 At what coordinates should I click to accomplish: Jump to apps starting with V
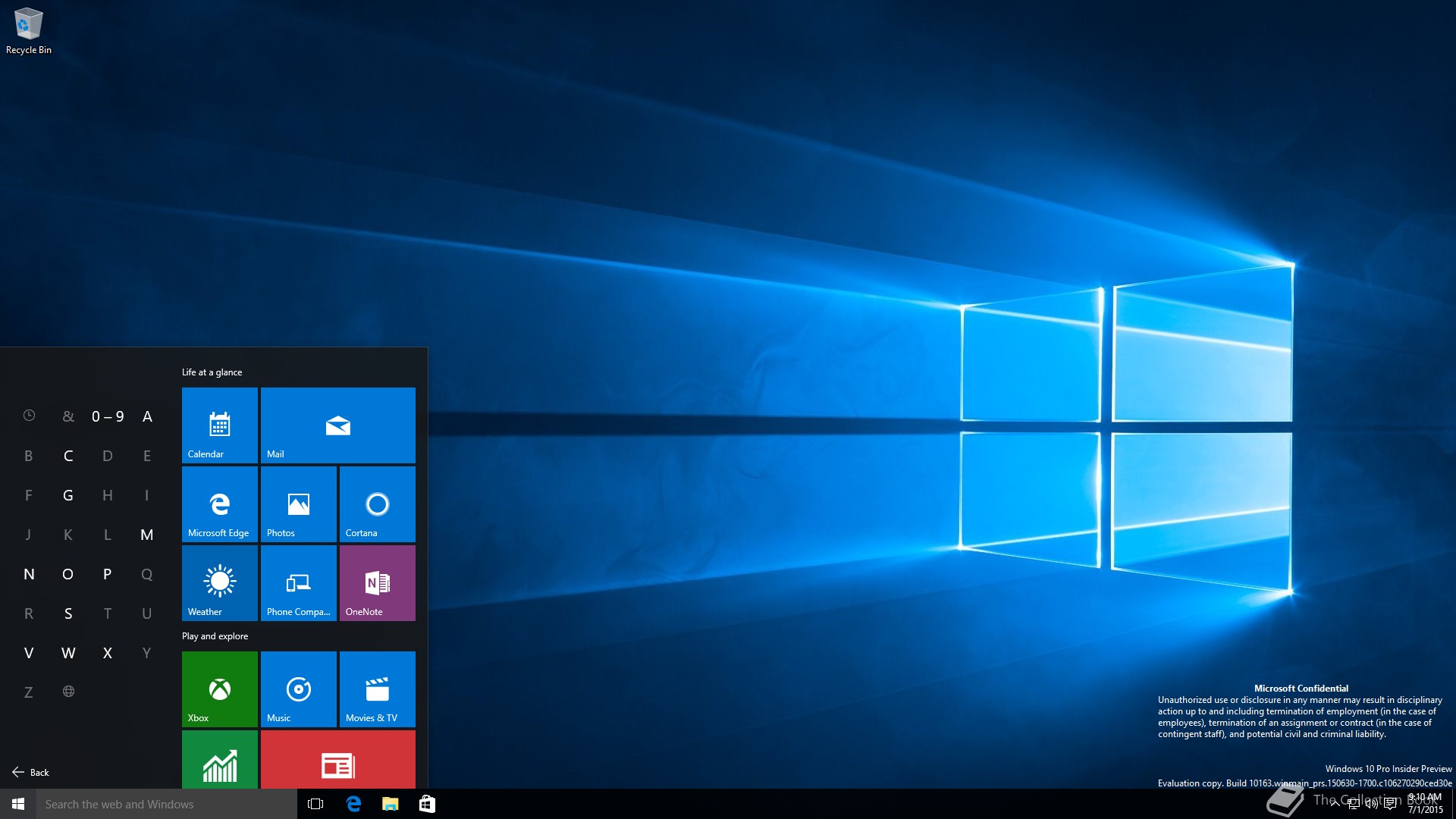[29, 653]
